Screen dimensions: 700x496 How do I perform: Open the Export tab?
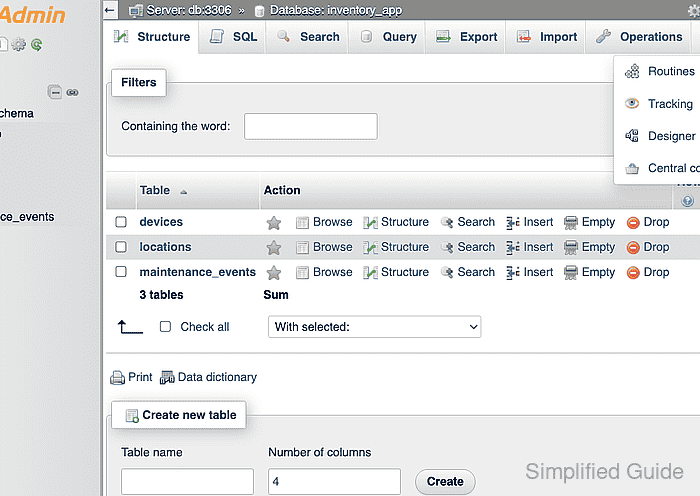(466, 37)
